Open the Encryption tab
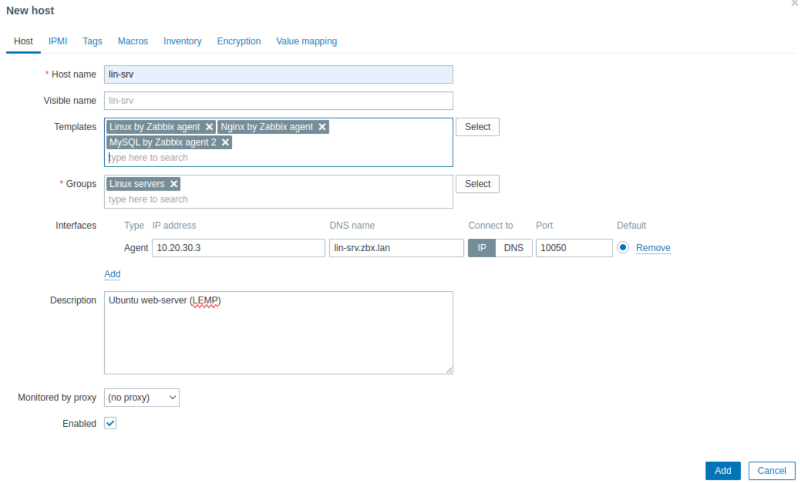 point(239,41)
